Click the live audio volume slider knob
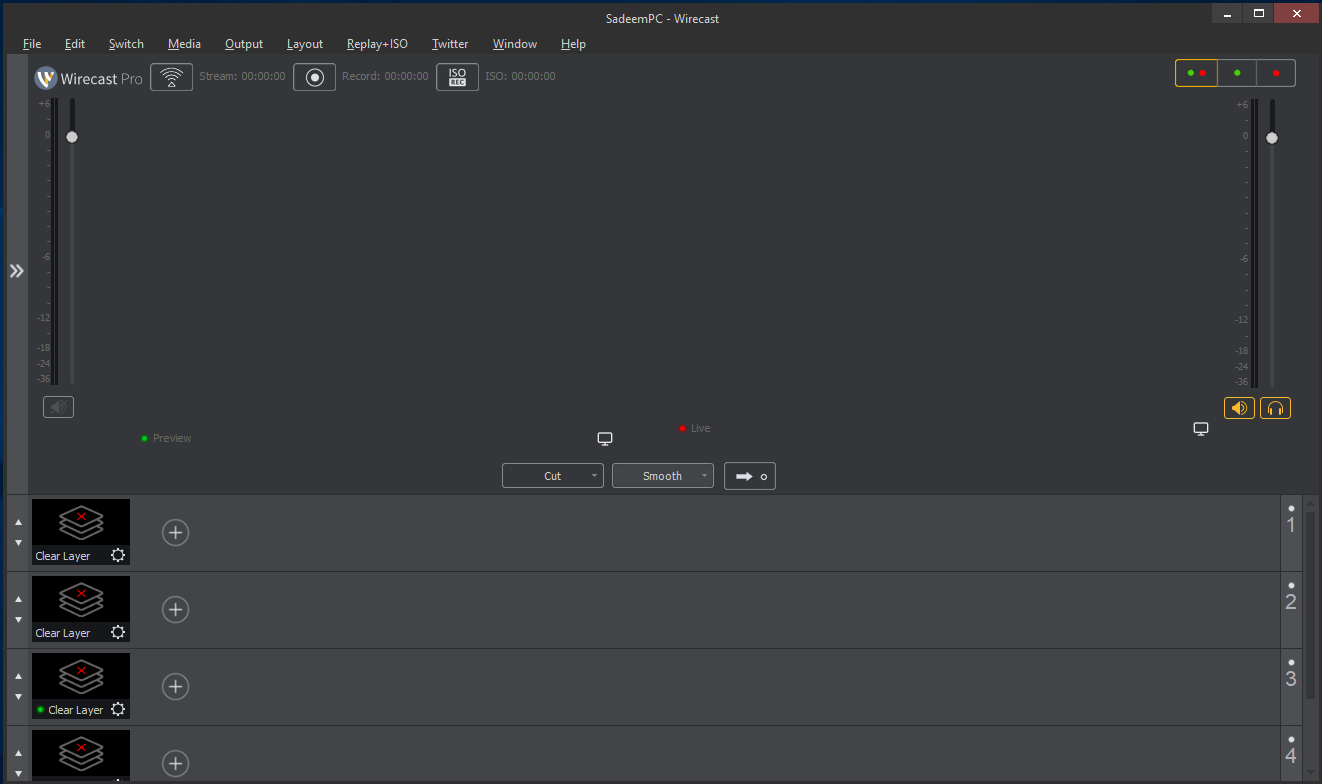 tap(1272, 138)
